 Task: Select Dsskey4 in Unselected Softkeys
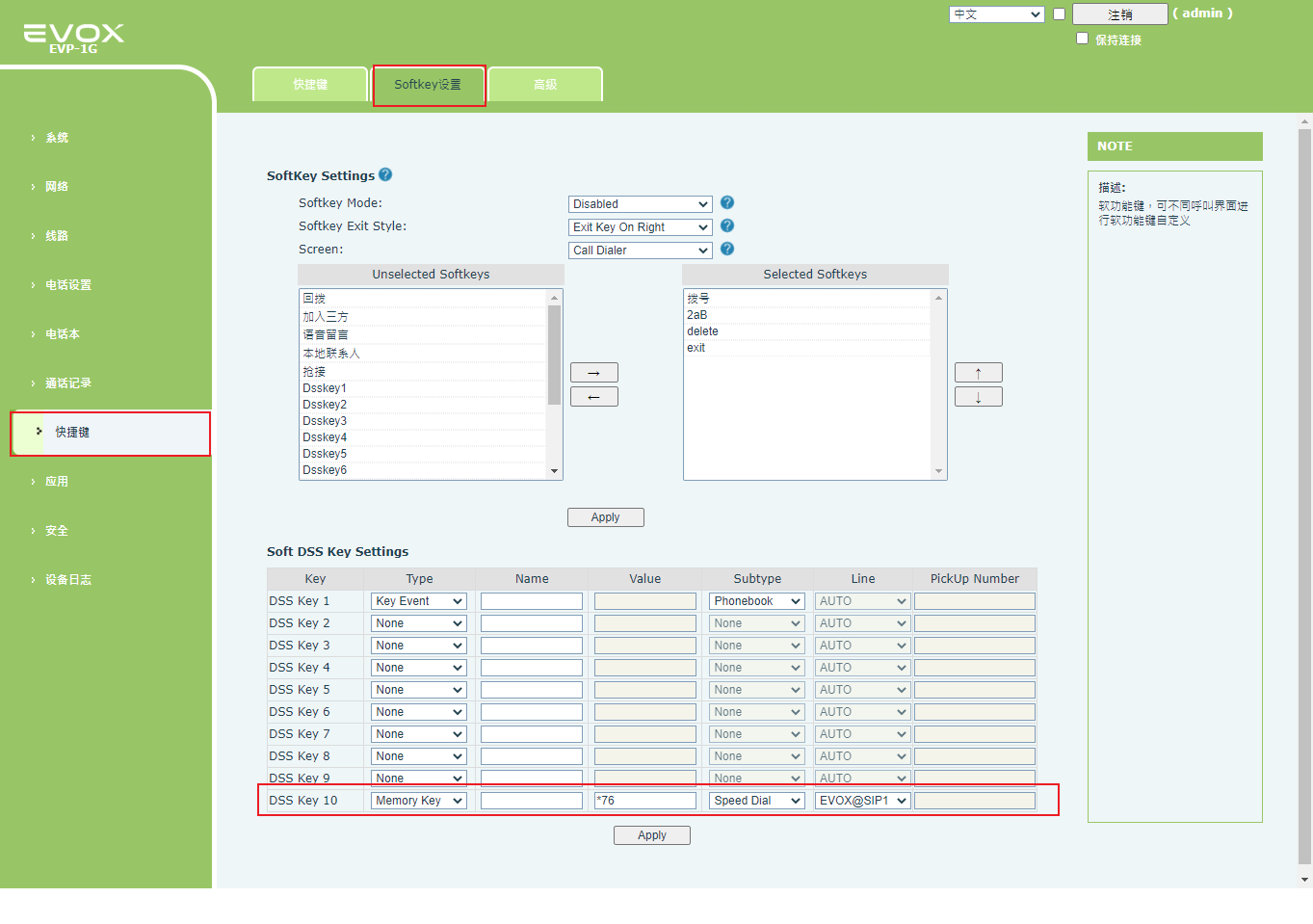(423, 437)
